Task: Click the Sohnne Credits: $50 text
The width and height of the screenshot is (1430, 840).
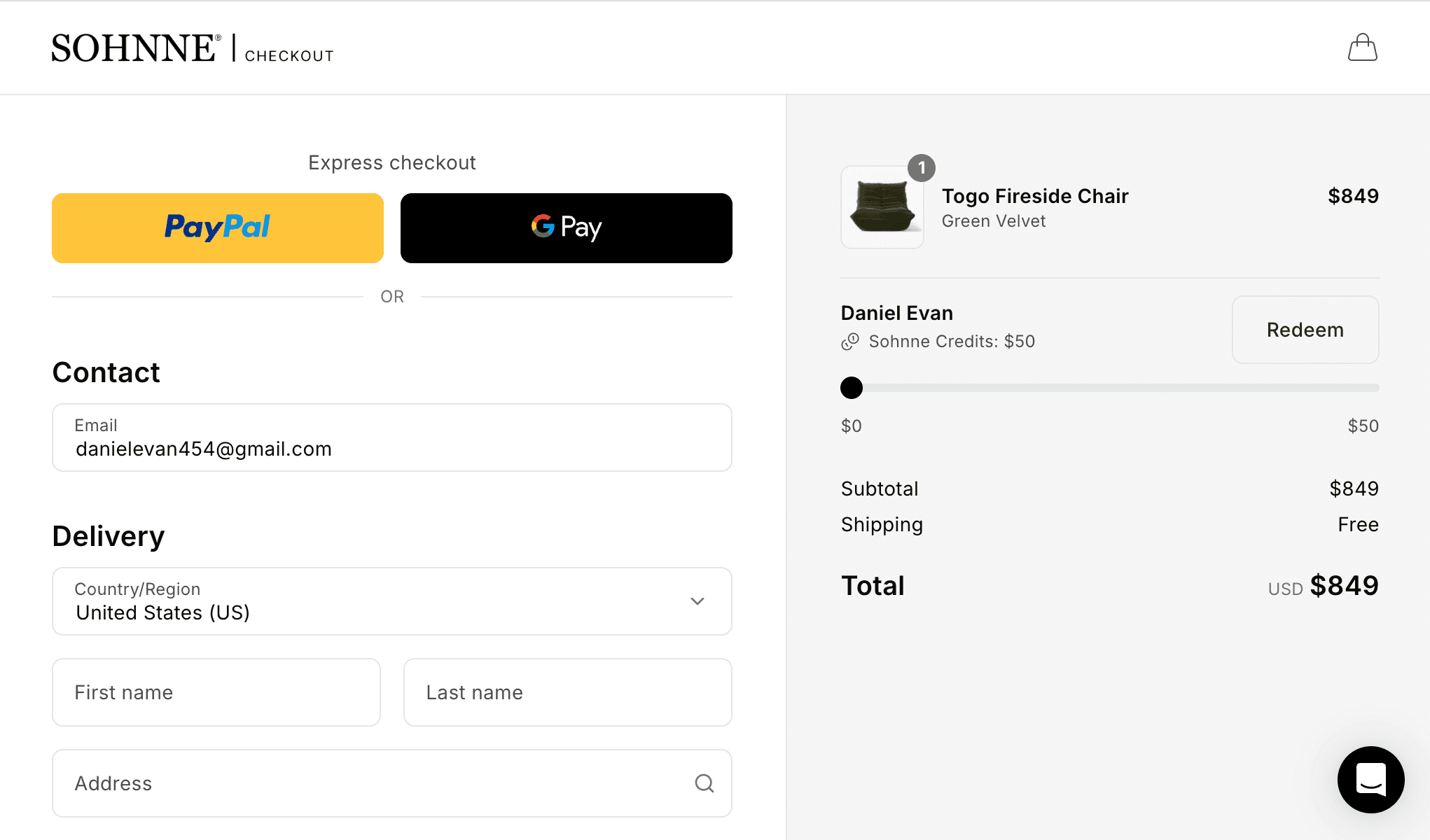Action: pos(952,342)
